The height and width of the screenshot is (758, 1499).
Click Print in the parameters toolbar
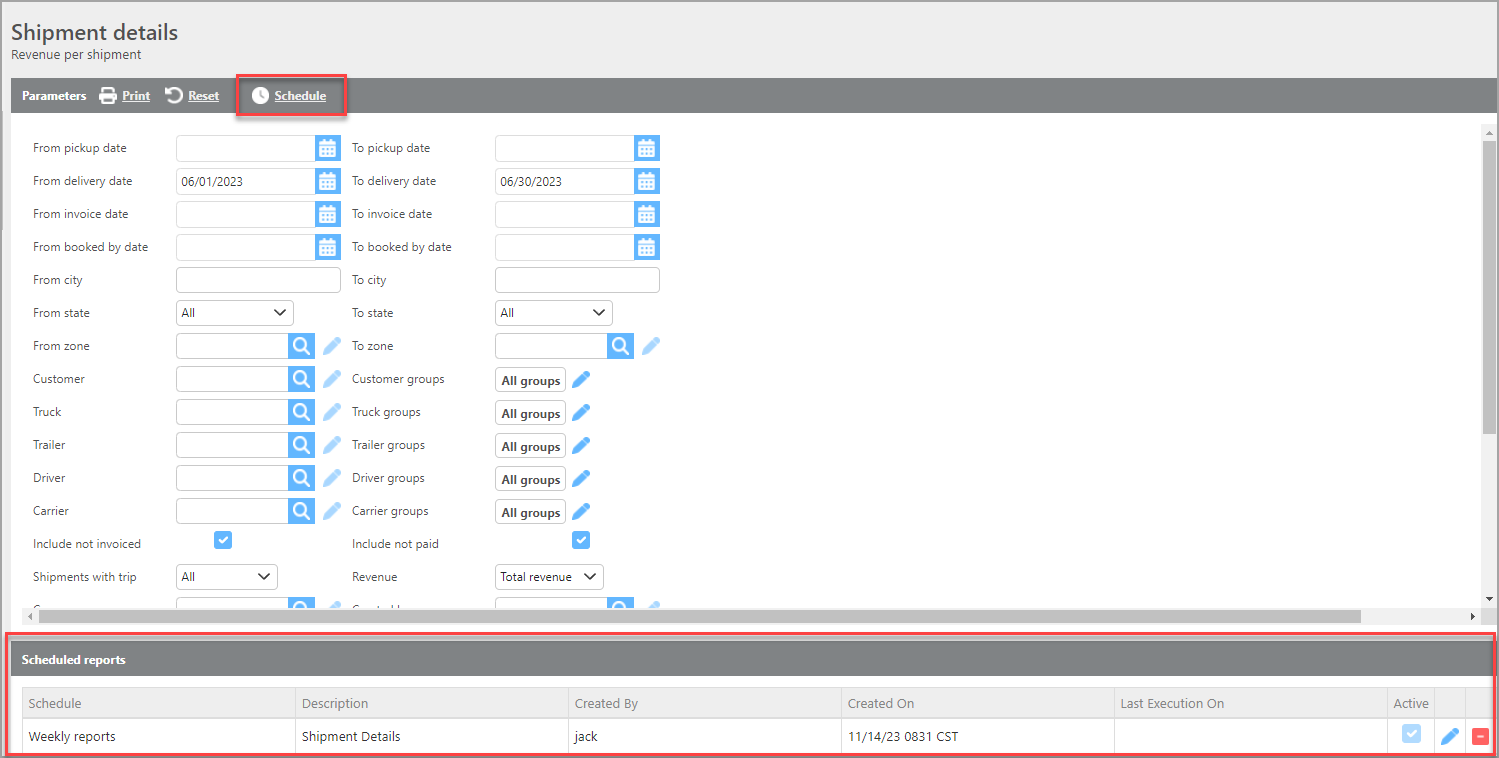(125, 96)
